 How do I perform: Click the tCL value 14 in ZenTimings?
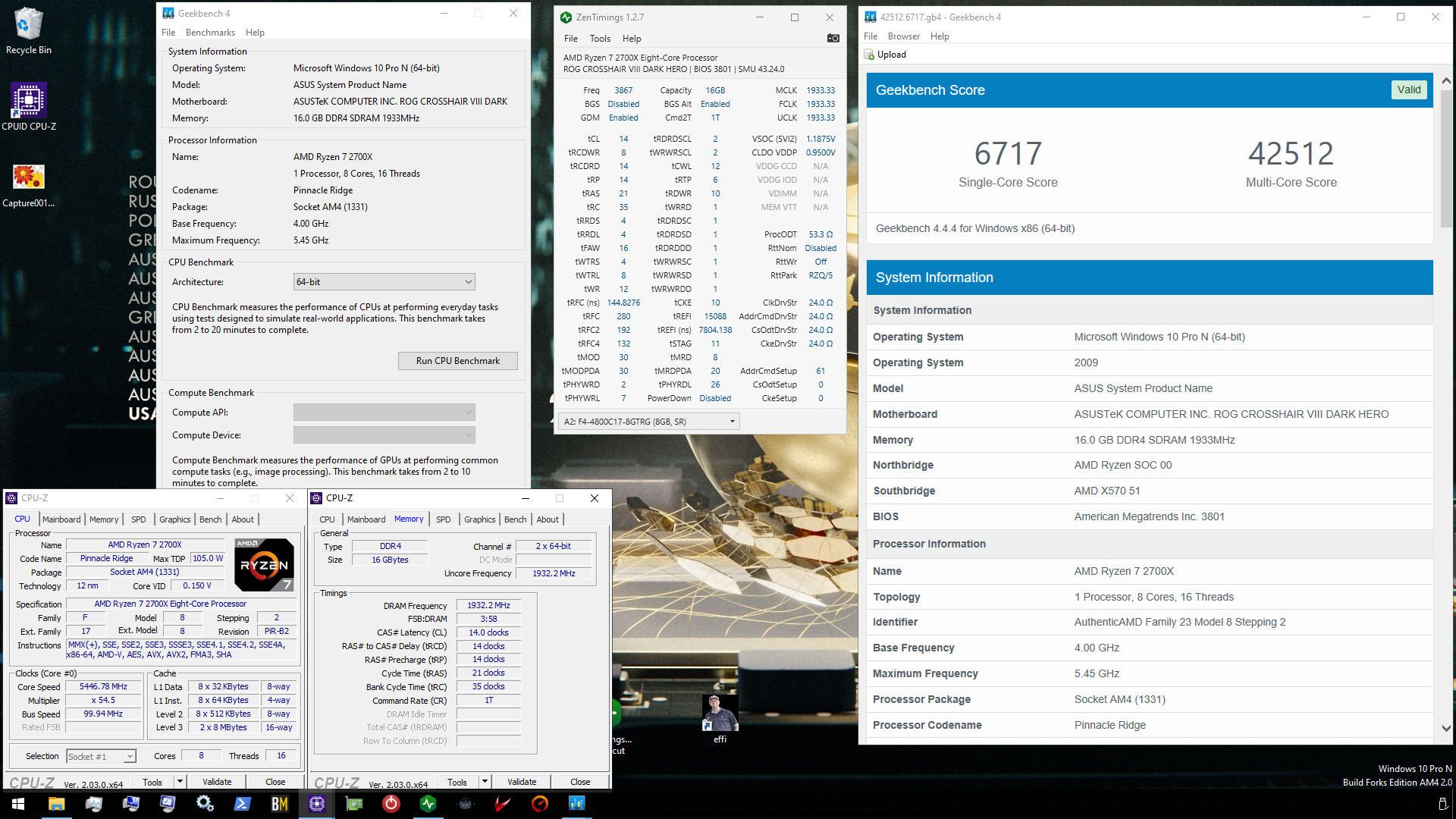click(x=623, y=139)
